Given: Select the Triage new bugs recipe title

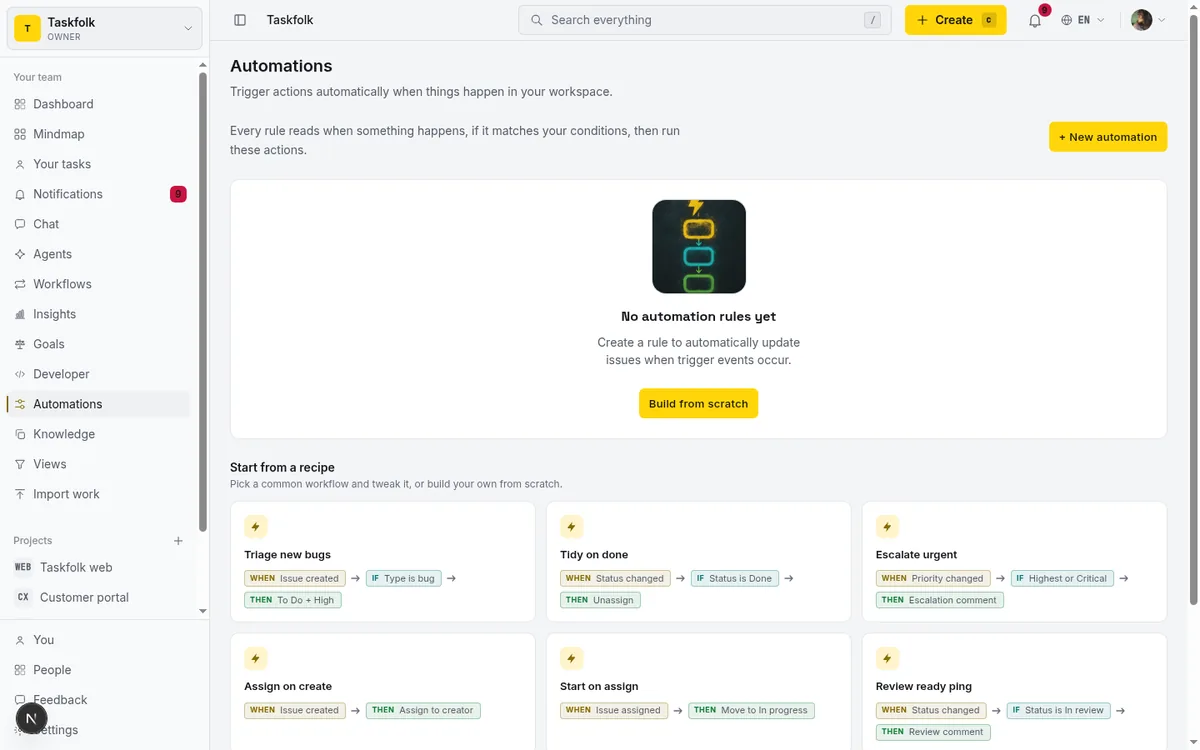Looking at the screenshot, I should tap(287, 555).
